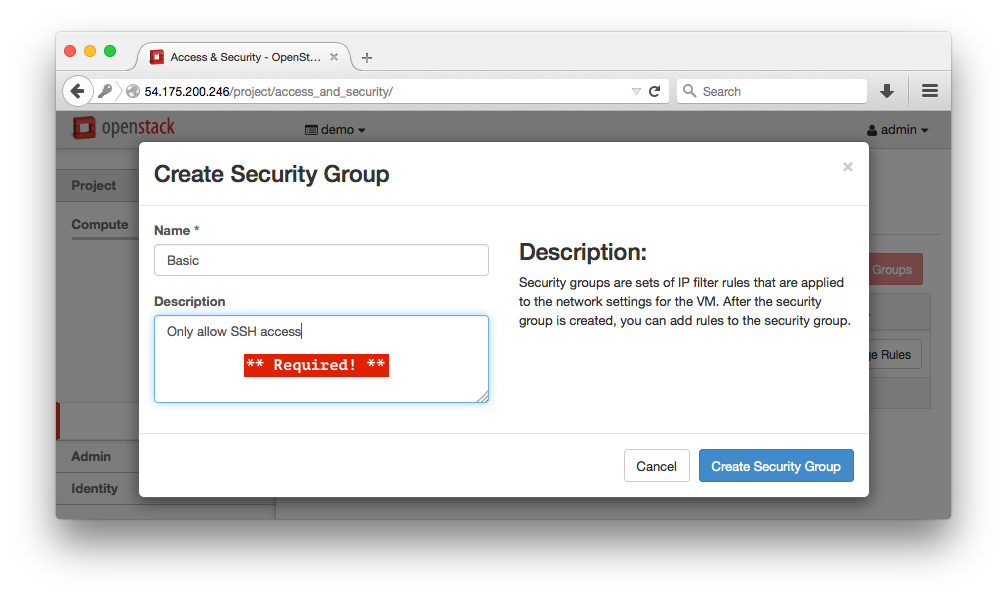This screenshot has width=1007, height=599.
Task: Click inside the Name input field
Action: (320, 259)
